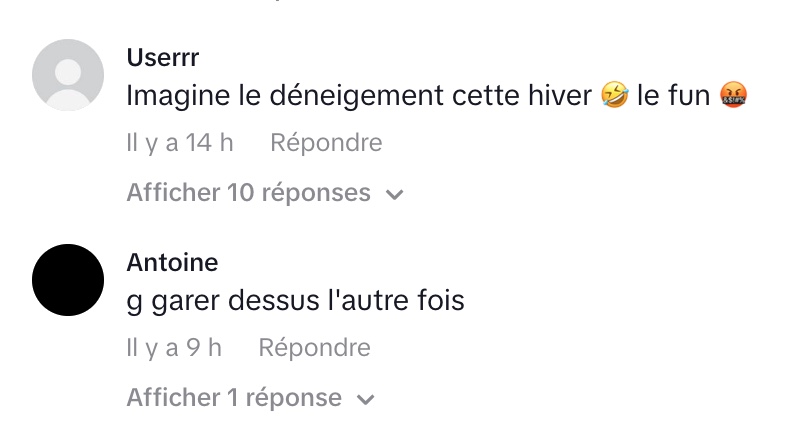Viewport: 788px width, 426px height.
Task: Click the 'Il y a 9 h' timestamp
Action: 174,348
